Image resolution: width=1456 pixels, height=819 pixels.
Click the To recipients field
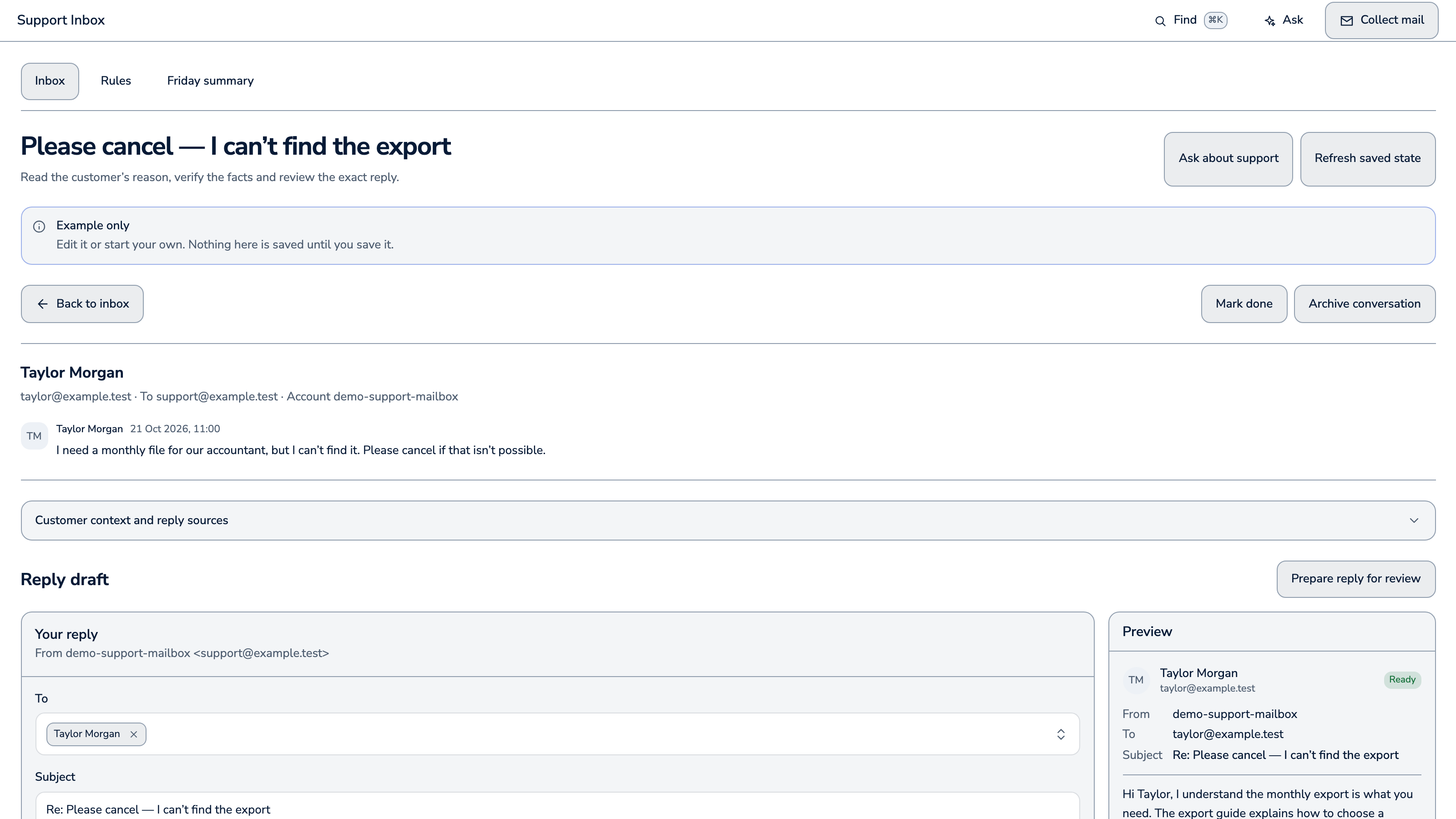(557, 733)
